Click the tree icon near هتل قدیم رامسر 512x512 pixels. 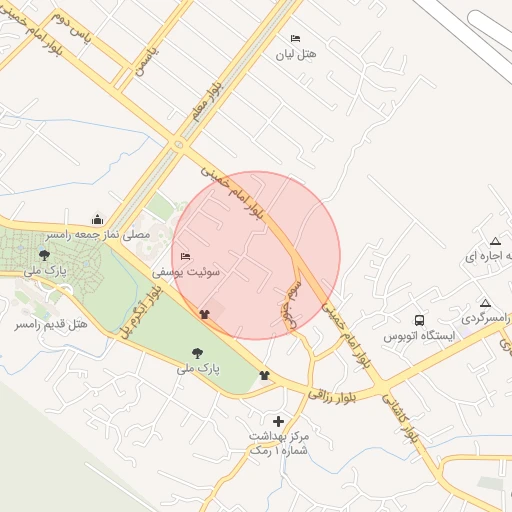point(44,255)
